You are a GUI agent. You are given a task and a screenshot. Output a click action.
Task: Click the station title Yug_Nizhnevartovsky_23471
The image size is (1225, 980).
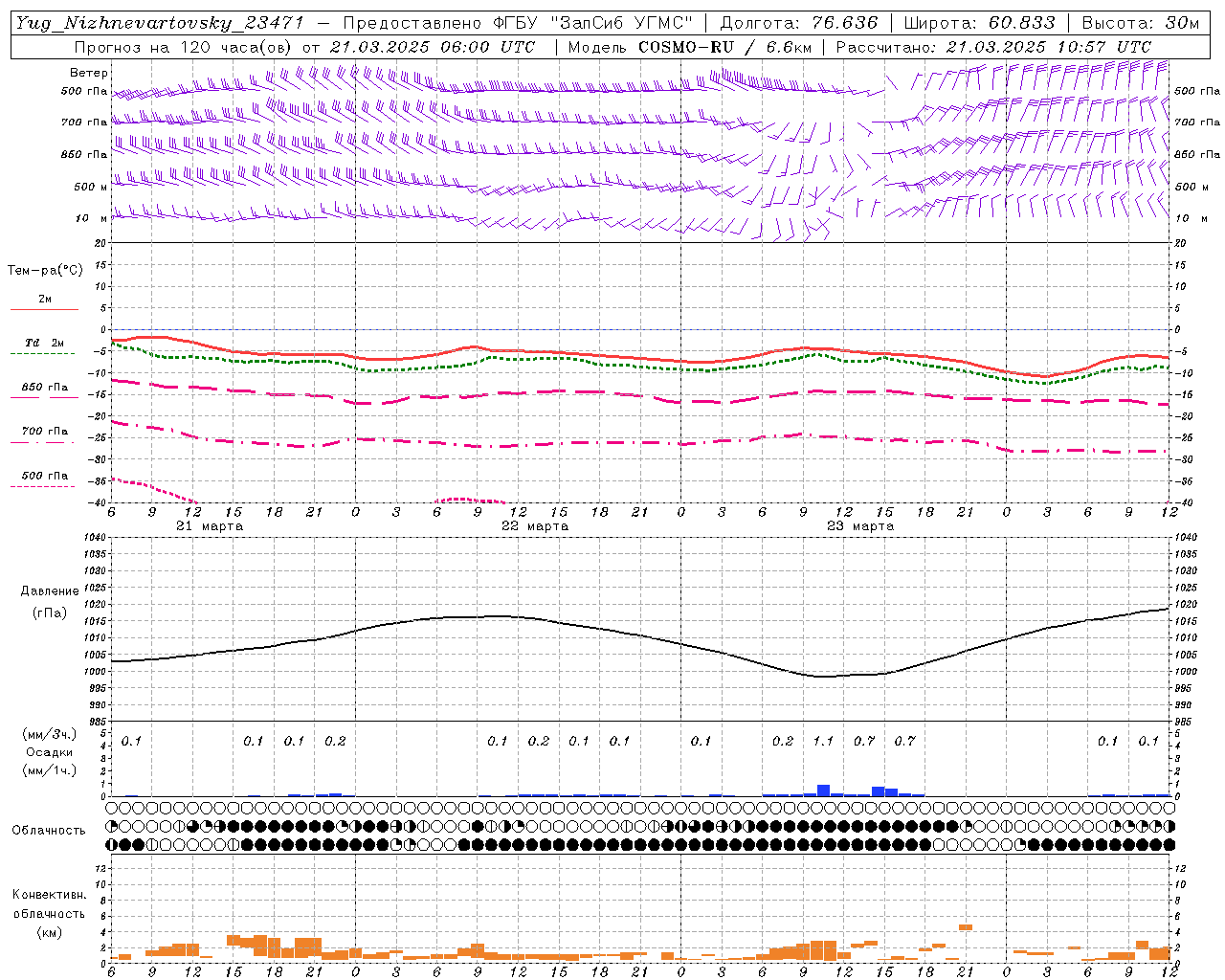coord(159,23)
